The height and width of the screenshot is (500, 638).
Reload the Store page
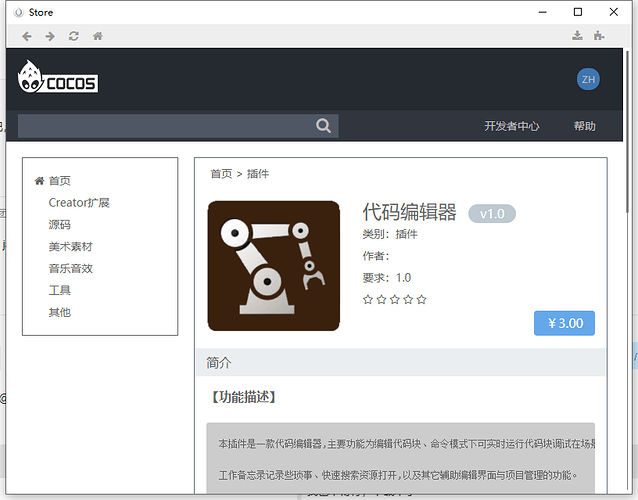tap(74, 36)
